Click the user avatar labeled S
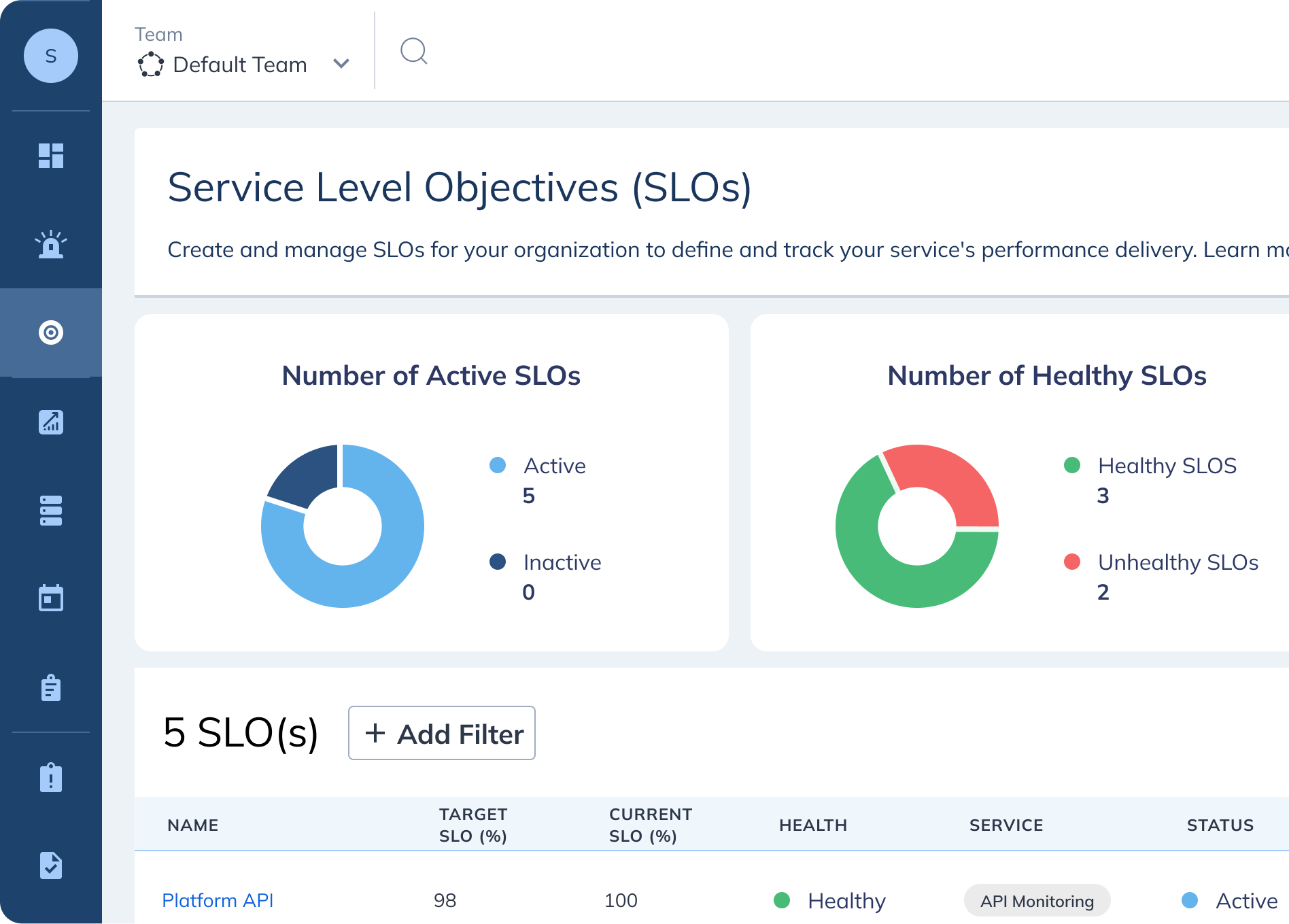1289x924 pixels. [51, 56]
